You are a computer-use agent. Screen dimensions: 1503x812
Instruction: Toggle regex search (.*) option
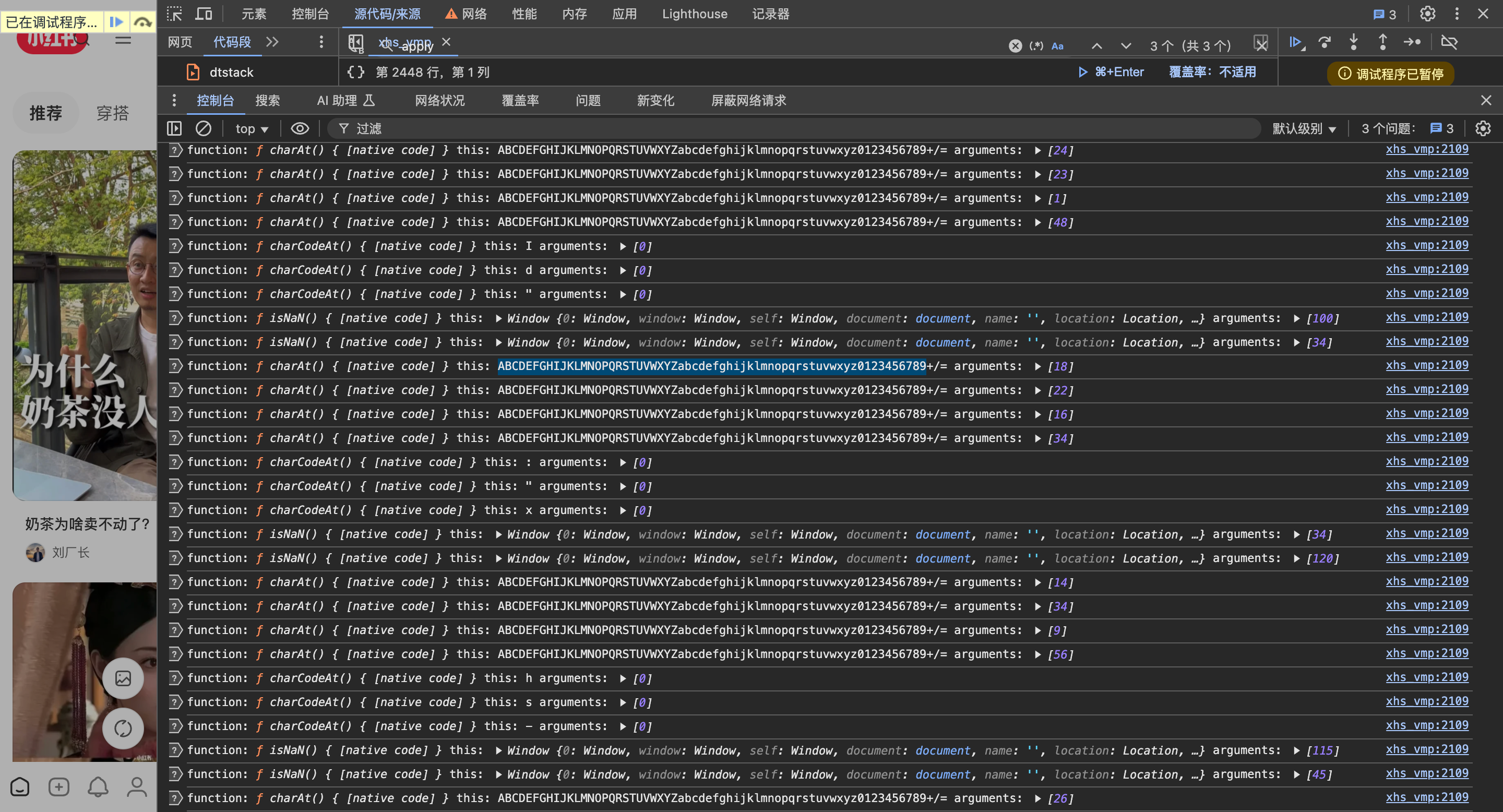click(1036, 45)
